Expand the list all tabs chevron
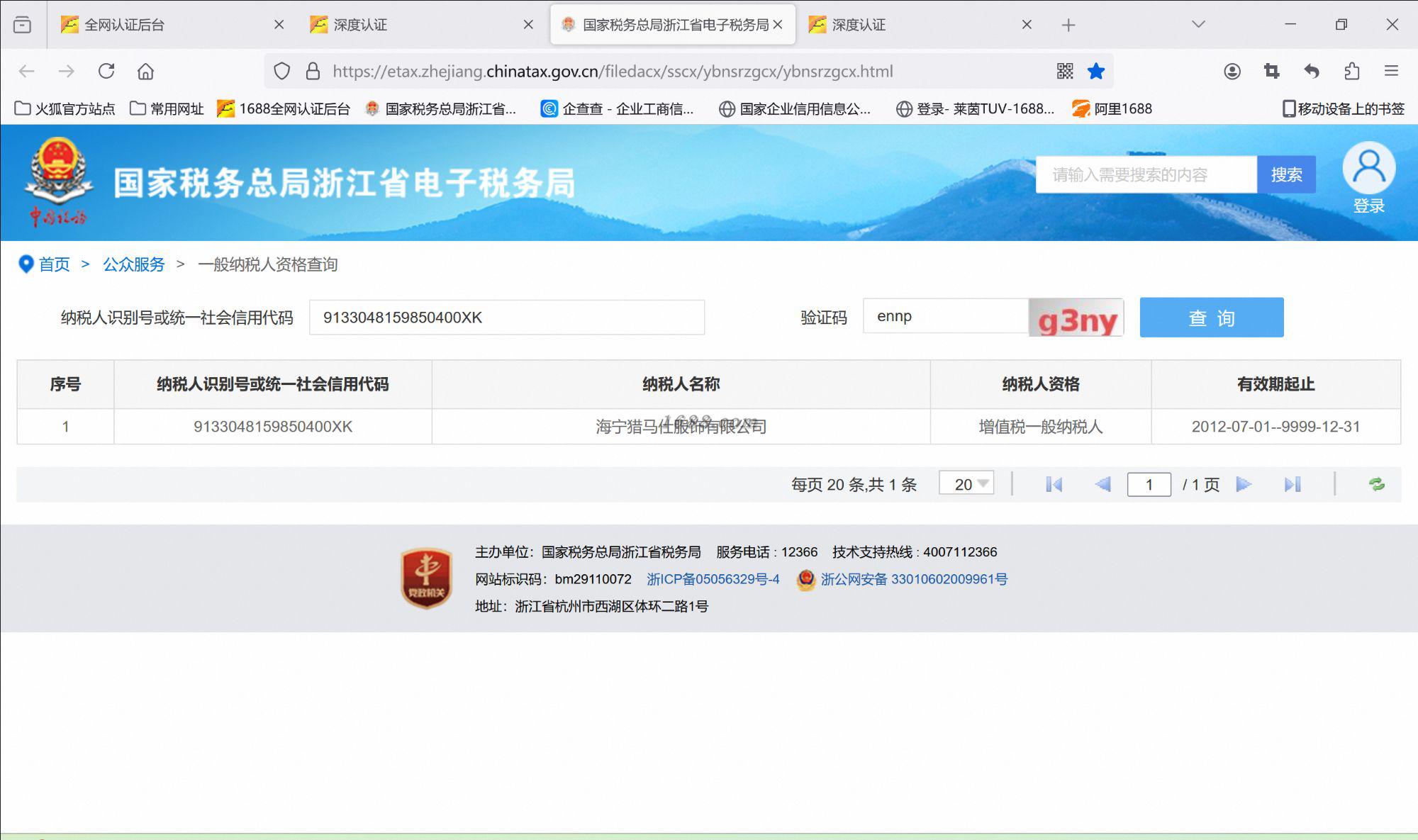1418x840 pixels. pyautogui.click(x=1198, y=25)
